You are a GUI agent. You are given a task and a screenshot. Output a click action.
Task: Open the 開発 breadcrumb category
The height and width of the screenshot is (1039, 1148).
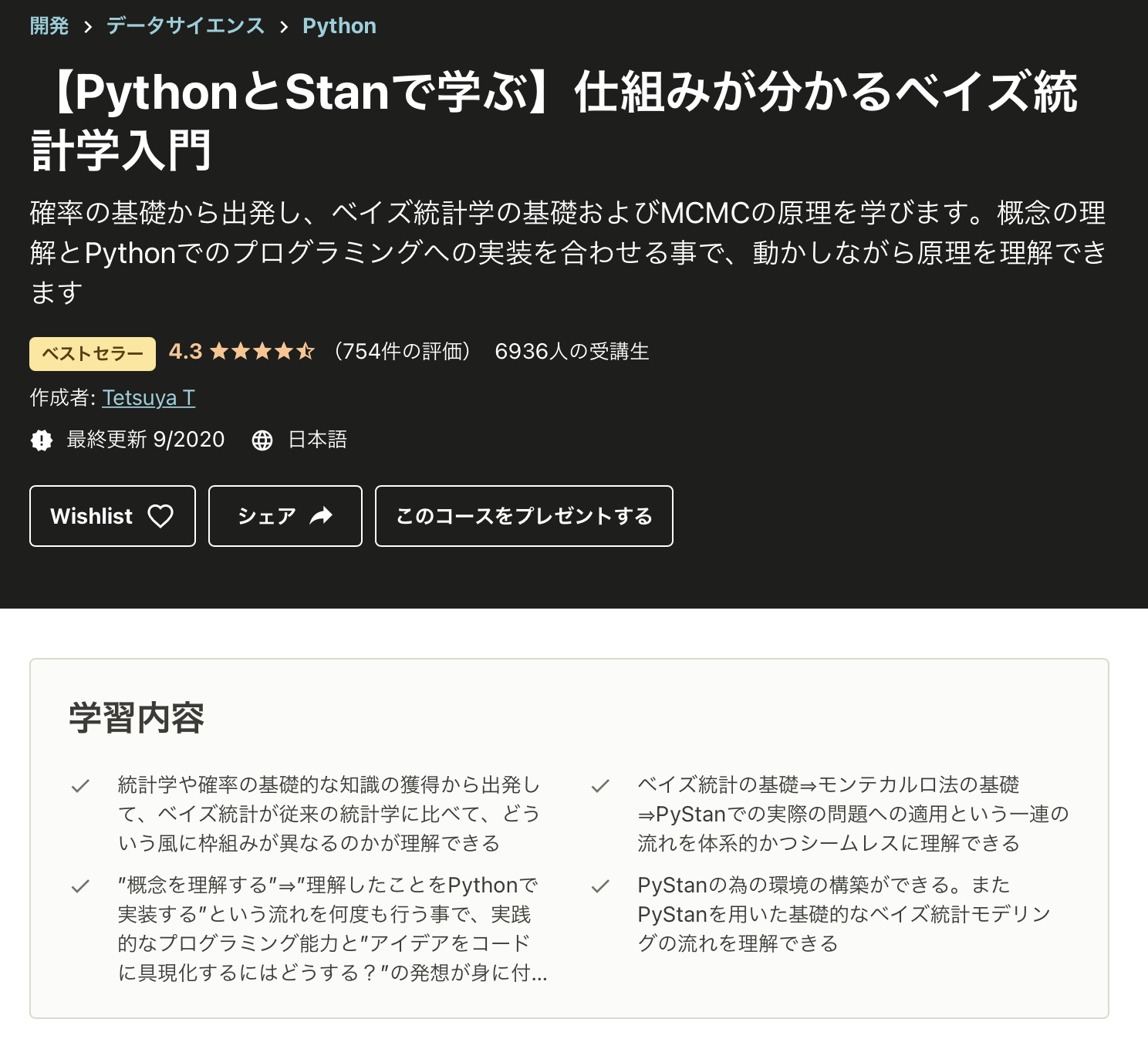point(49,26)
